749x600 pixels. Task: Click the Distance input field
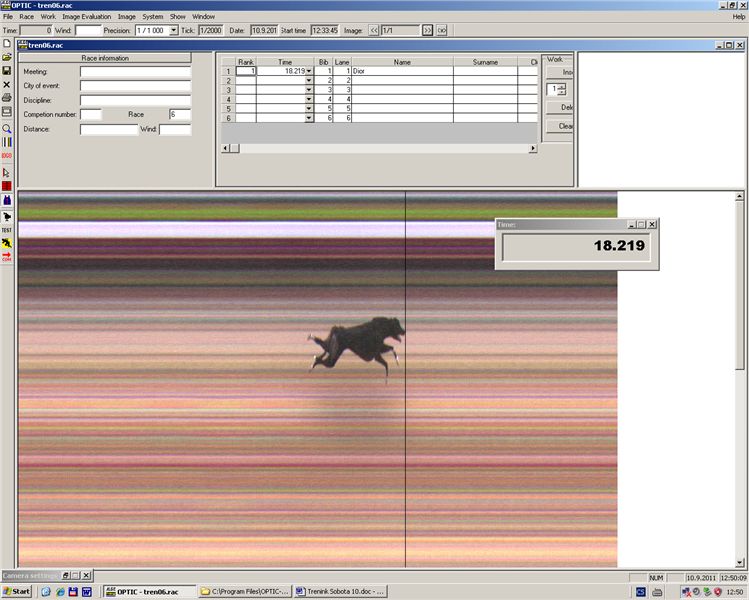click(109, 129)
